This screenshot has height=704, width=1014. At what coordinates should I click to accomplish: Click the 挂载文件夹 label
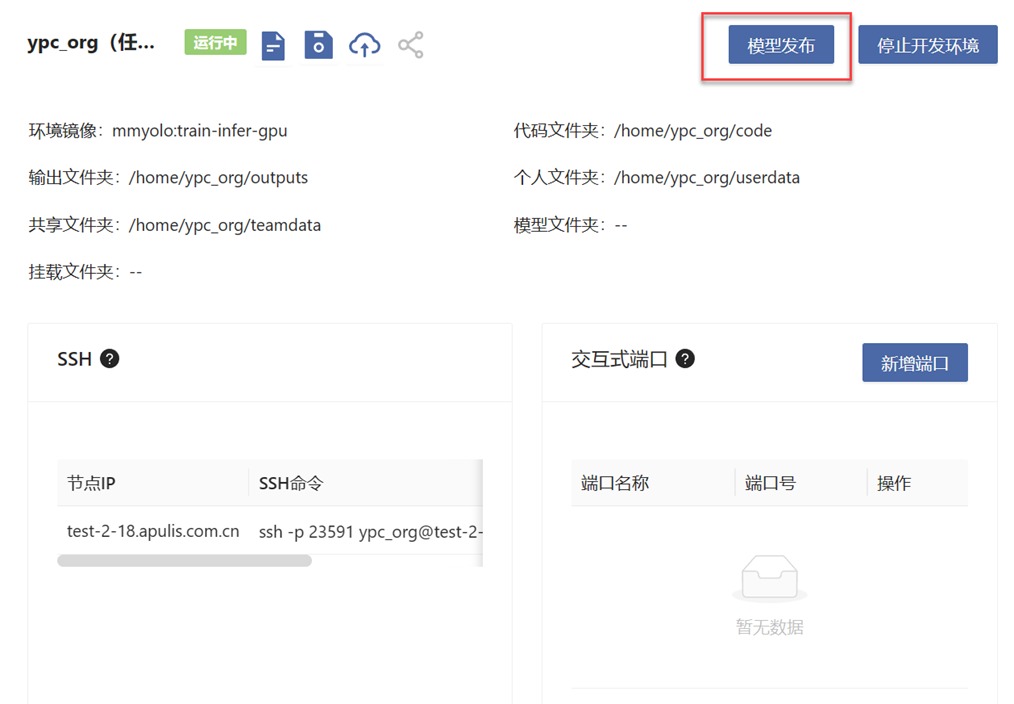pyautogui.click(x=74, y=272)
